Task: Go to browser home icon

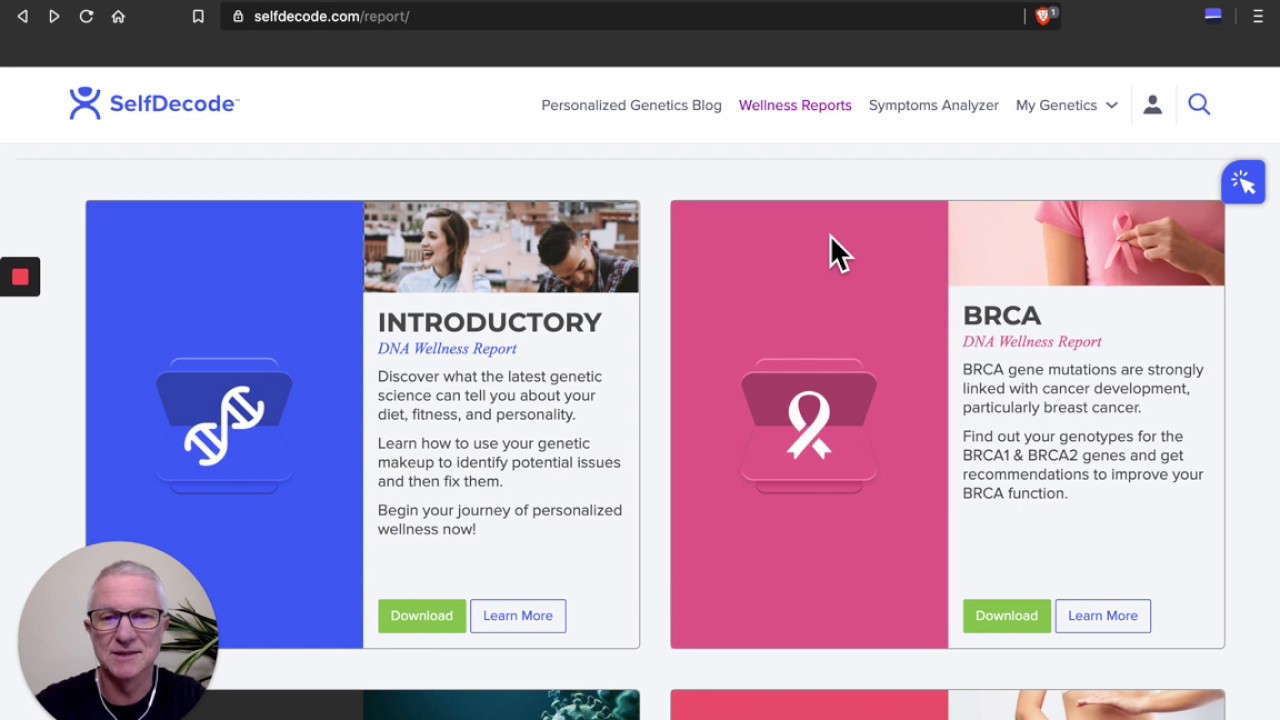Action: click(118, 16)
